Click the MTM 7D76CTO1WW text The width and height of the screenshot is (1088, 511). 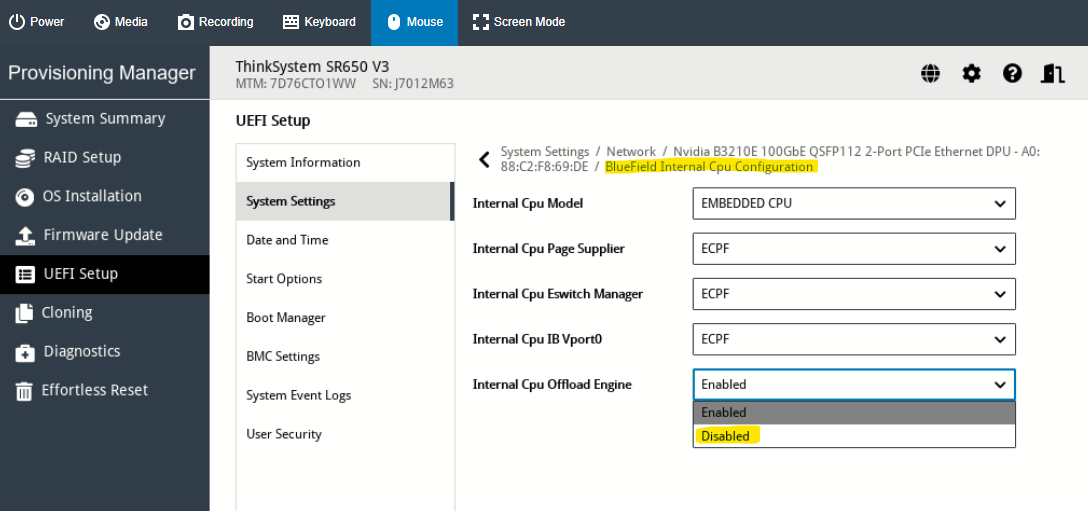[x=296, y=85]
